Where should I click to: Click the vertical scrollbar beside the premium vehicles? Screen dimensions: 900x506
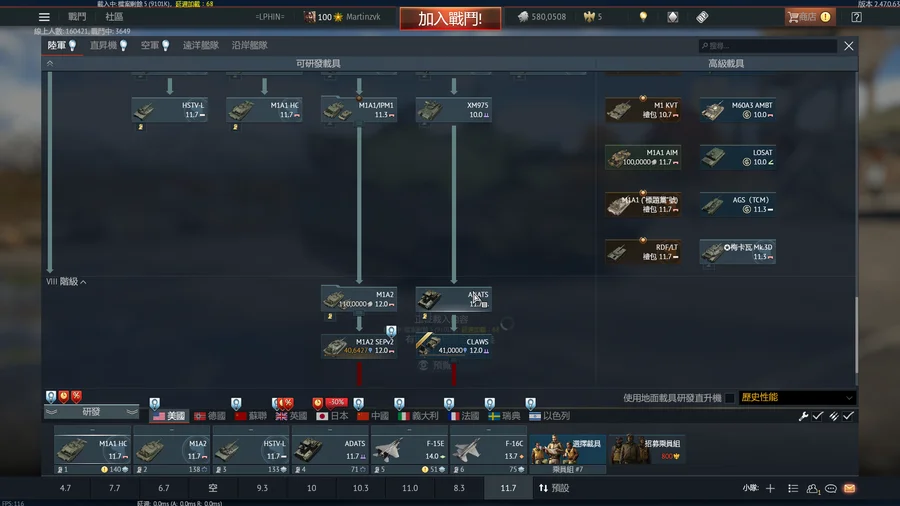(x=856, y=334)
